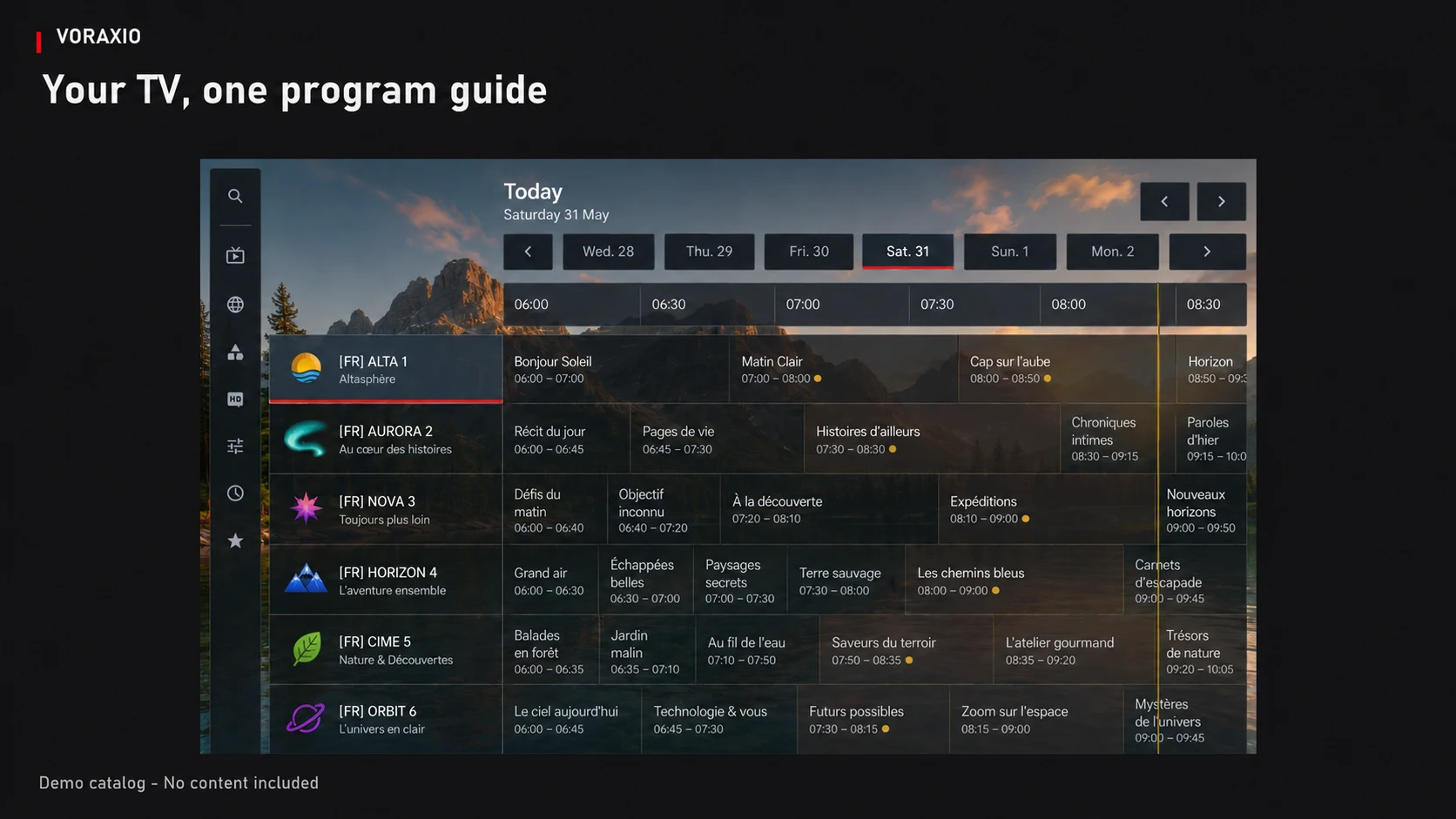Open the categories shapes icon in sidebar
1456x819 pixels.
(x=235, y=352)
